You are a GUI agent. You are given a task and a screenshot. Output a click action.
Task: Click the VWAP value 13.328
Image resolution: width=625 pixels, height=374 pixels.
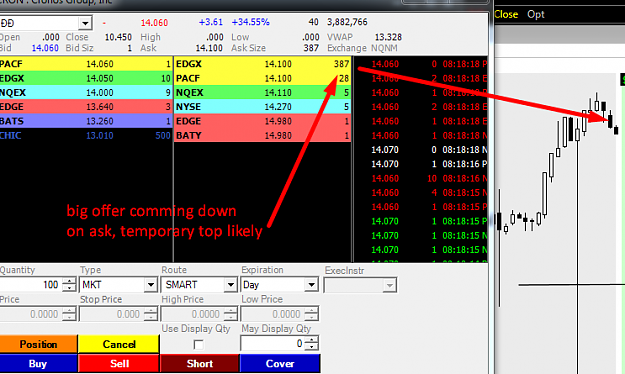click(388, 37)
